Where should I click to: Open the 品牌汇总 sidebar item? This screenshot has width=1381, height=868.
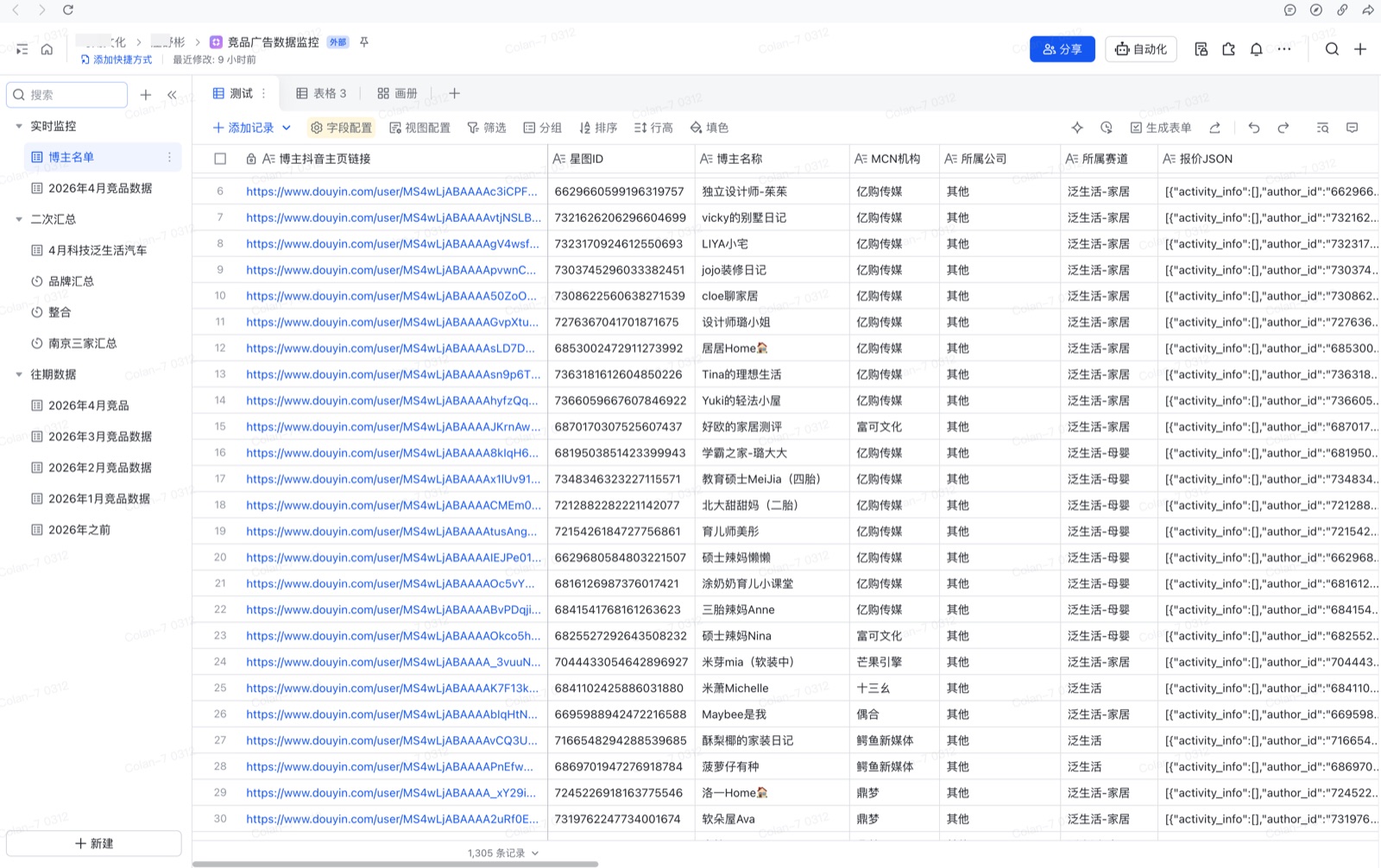click(71, 281)
